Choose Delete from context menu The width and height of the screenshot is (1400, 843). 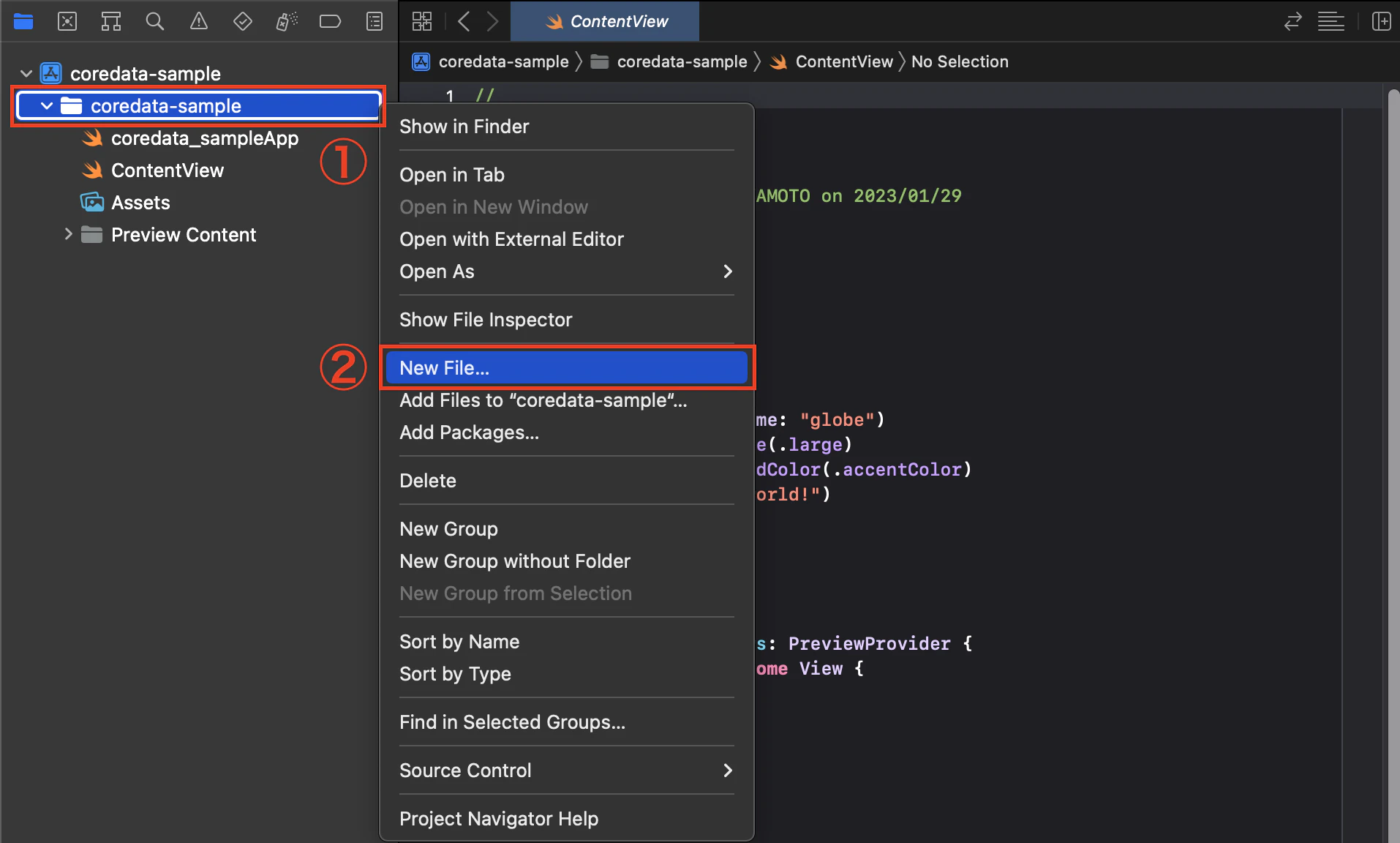coord(566,481)
